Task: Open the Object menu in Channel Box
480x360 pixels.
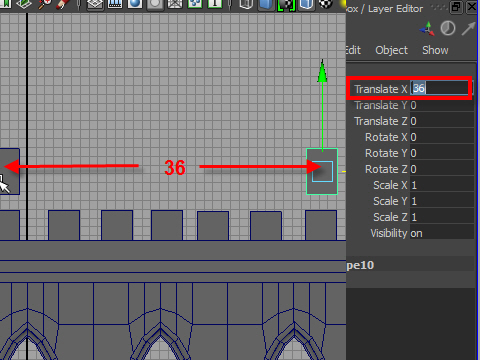Action: coord(391,50)
